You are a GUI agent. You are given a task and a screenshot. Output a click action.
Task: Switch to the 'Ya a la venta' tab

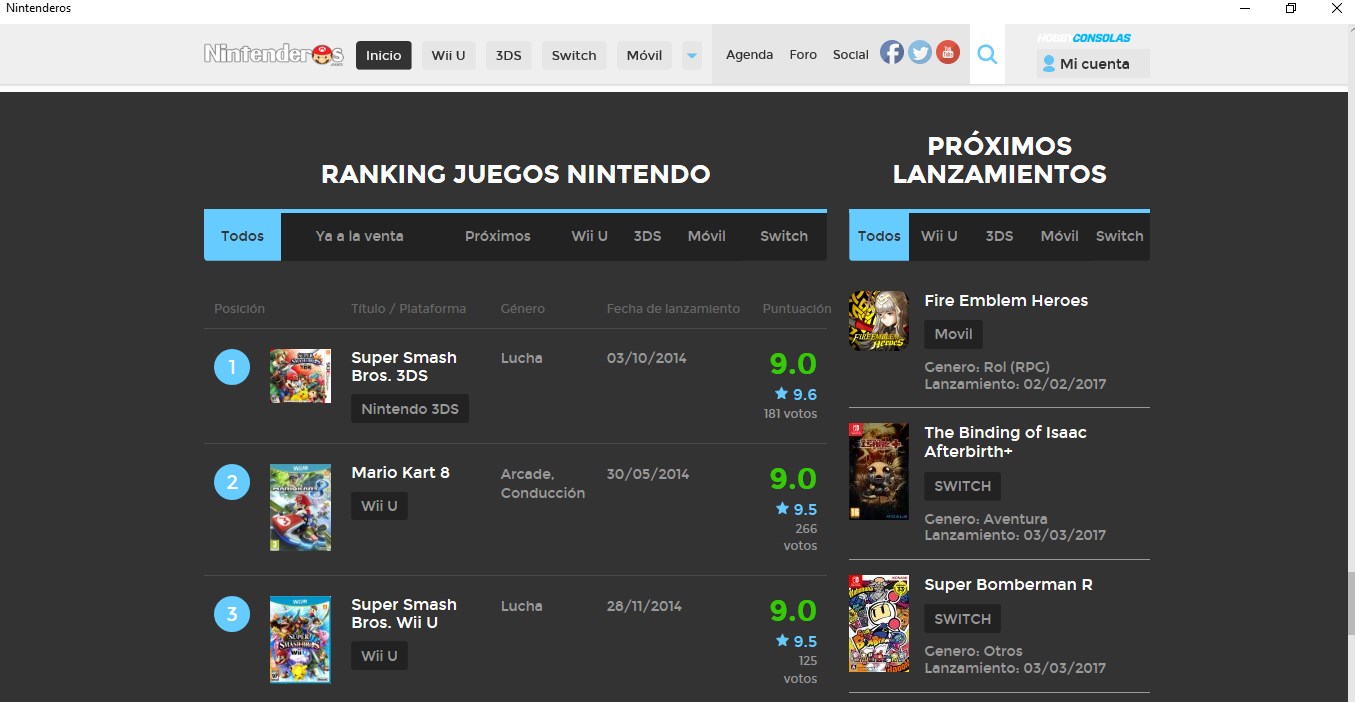360,235
